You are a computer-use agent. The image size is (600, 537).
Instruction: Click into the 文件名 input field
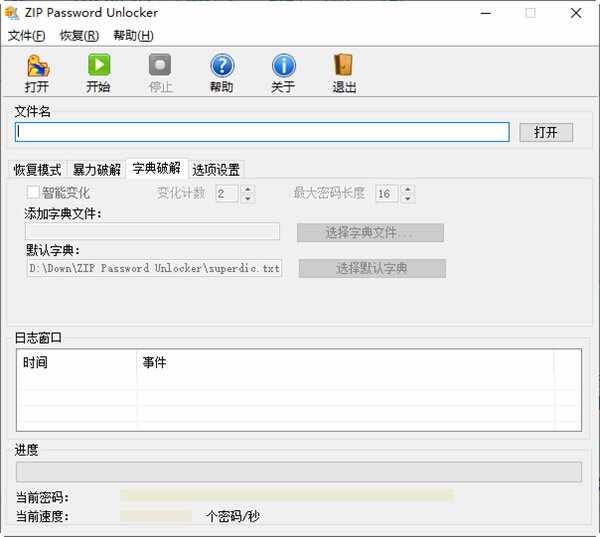tap(262, 132)
